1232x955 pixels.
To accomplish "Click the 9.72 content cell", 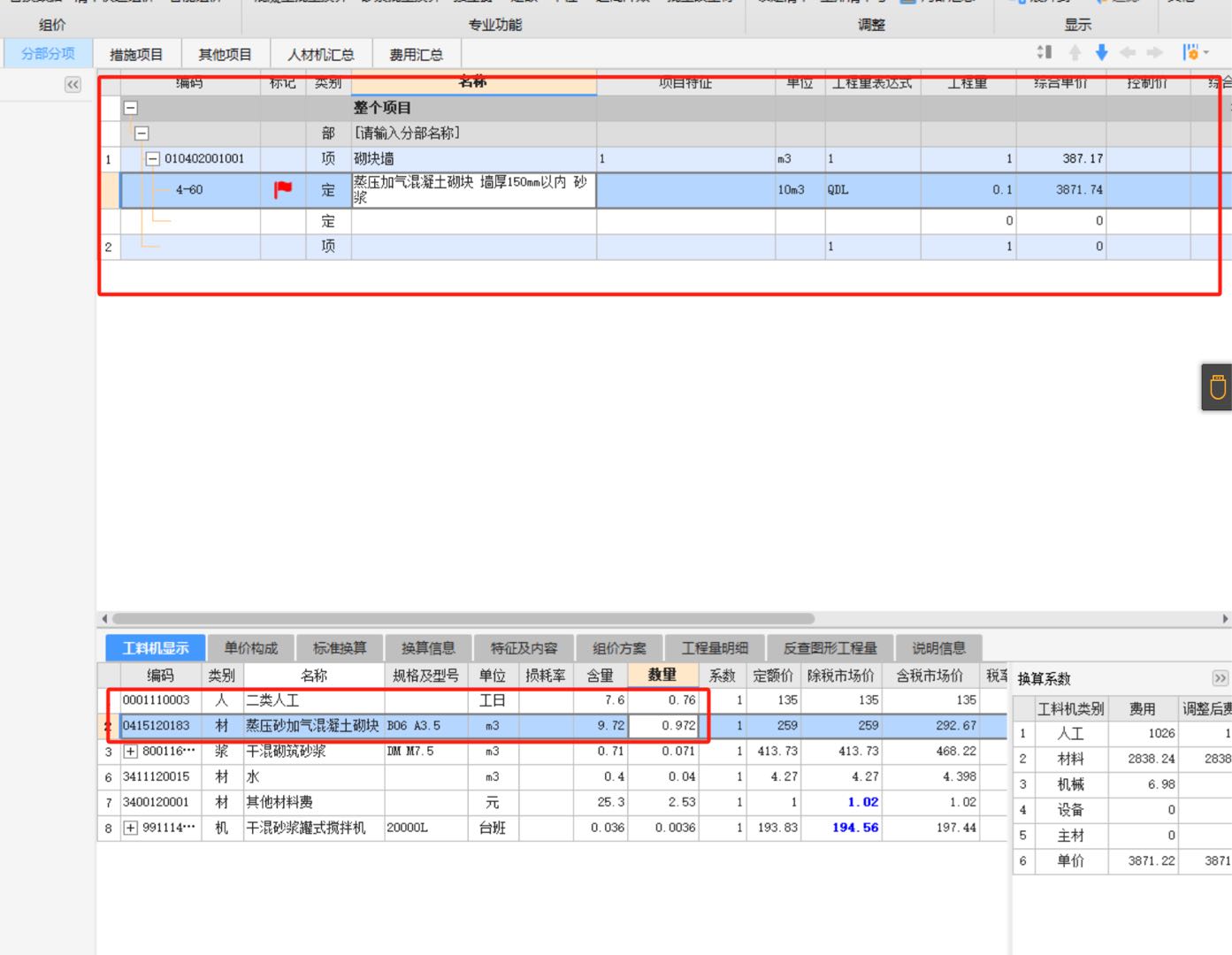I will point(601,726).
